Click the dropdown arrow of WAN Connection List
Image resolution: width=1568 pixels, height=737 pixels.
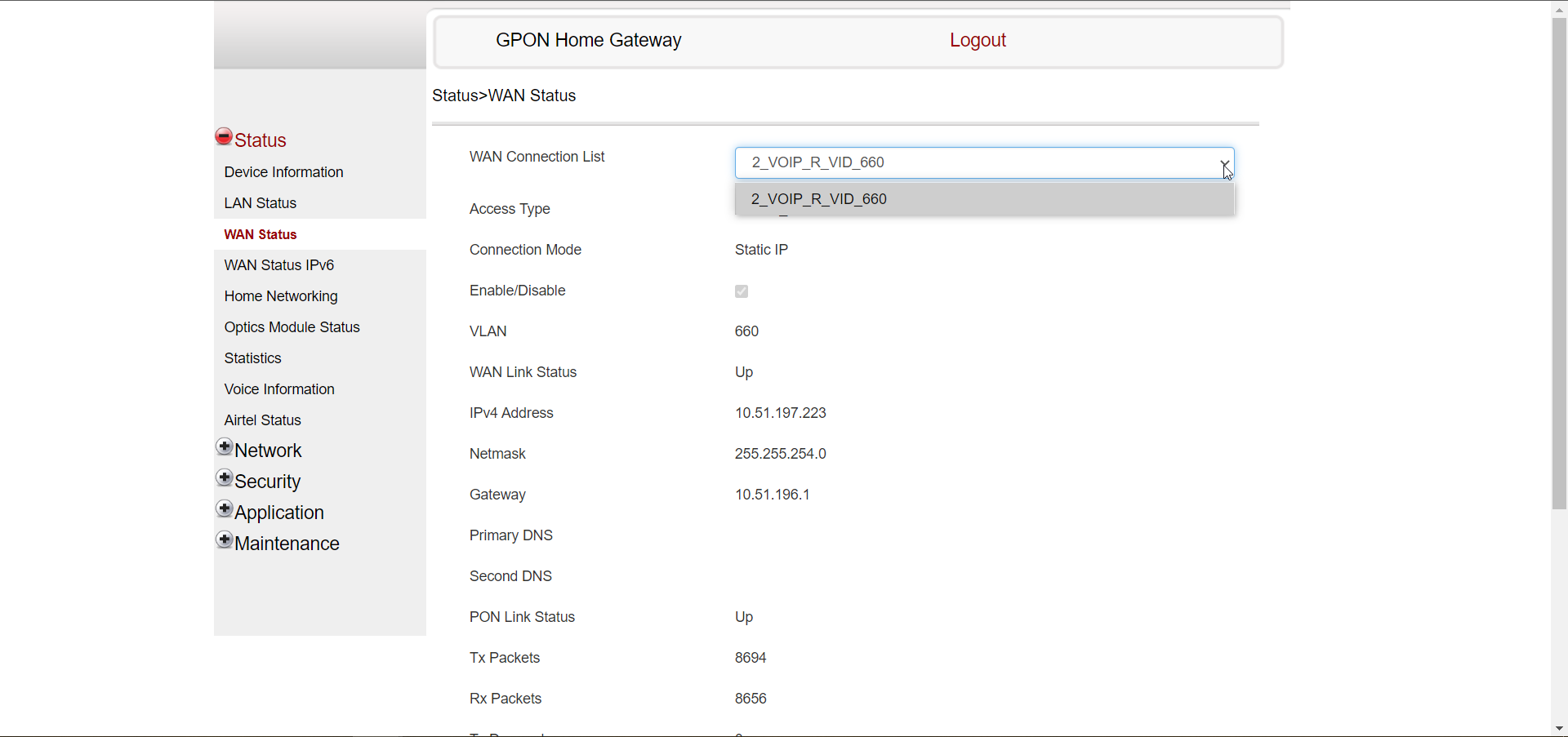point(1224,163)
